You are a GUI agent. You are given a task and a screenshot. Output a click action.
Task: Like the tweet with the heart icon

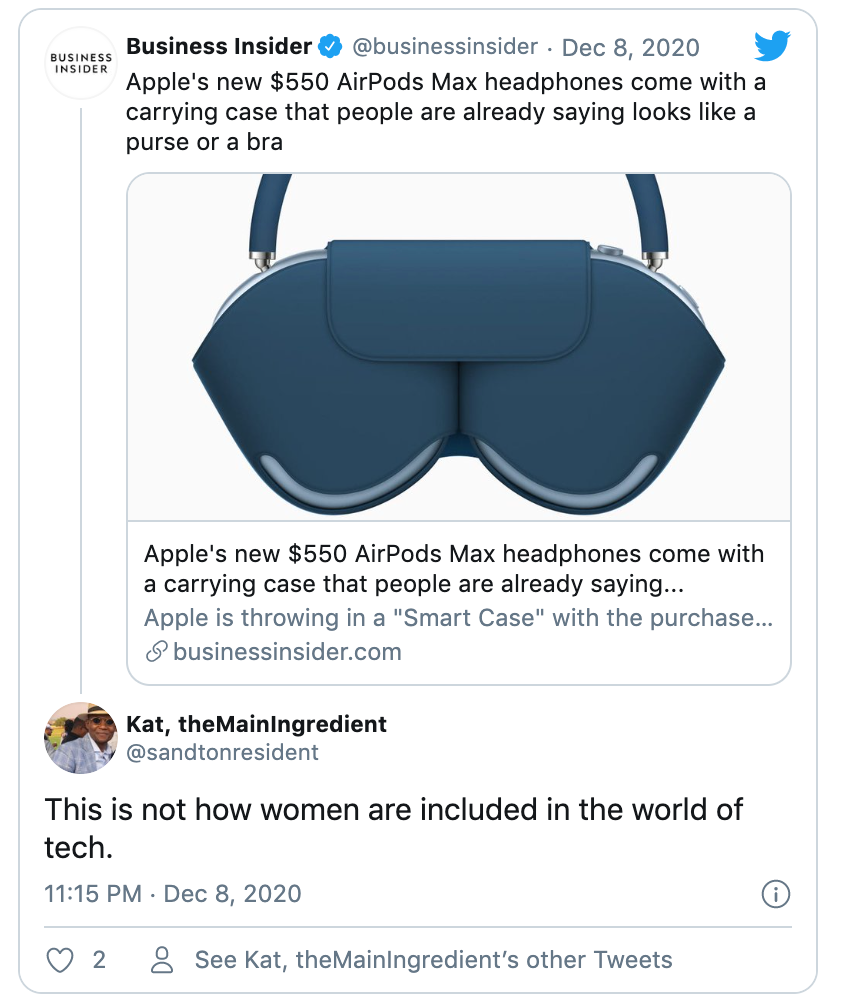61,960
